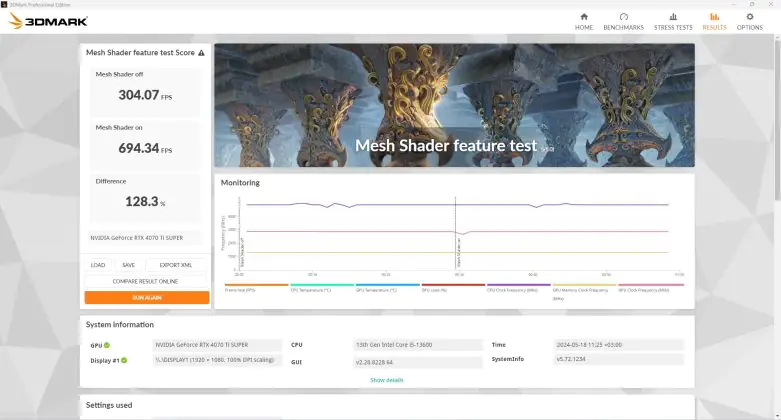Open the Stress Tests section
Screen dimensions: 781x420
point(673,22)
